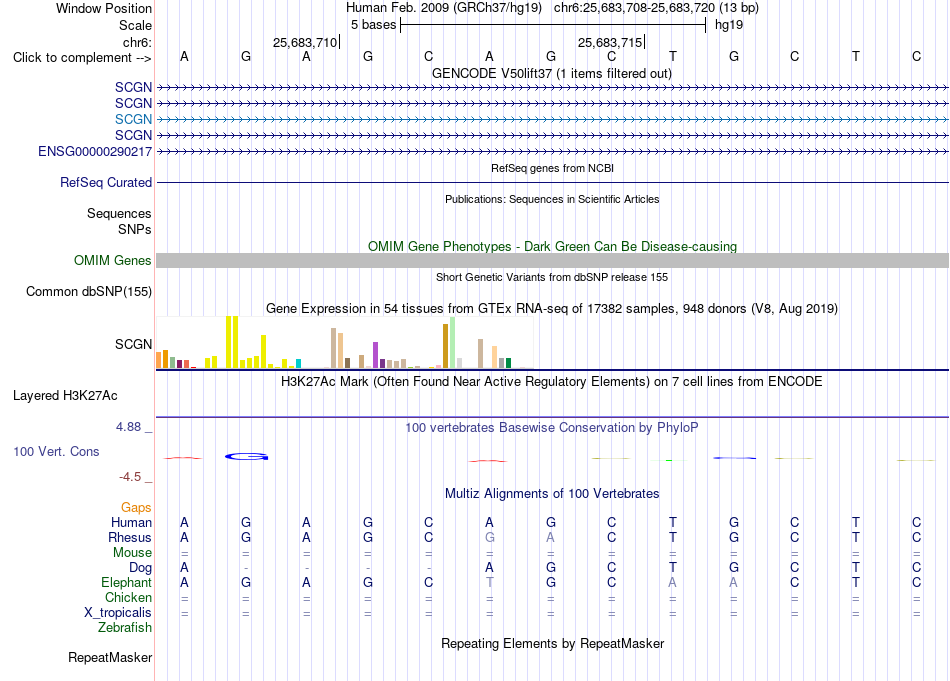The image size is (950, 681).
Task: Open '100 vertebrates Basewise Conservation by PhyloP' title
Action: (552, 428)
